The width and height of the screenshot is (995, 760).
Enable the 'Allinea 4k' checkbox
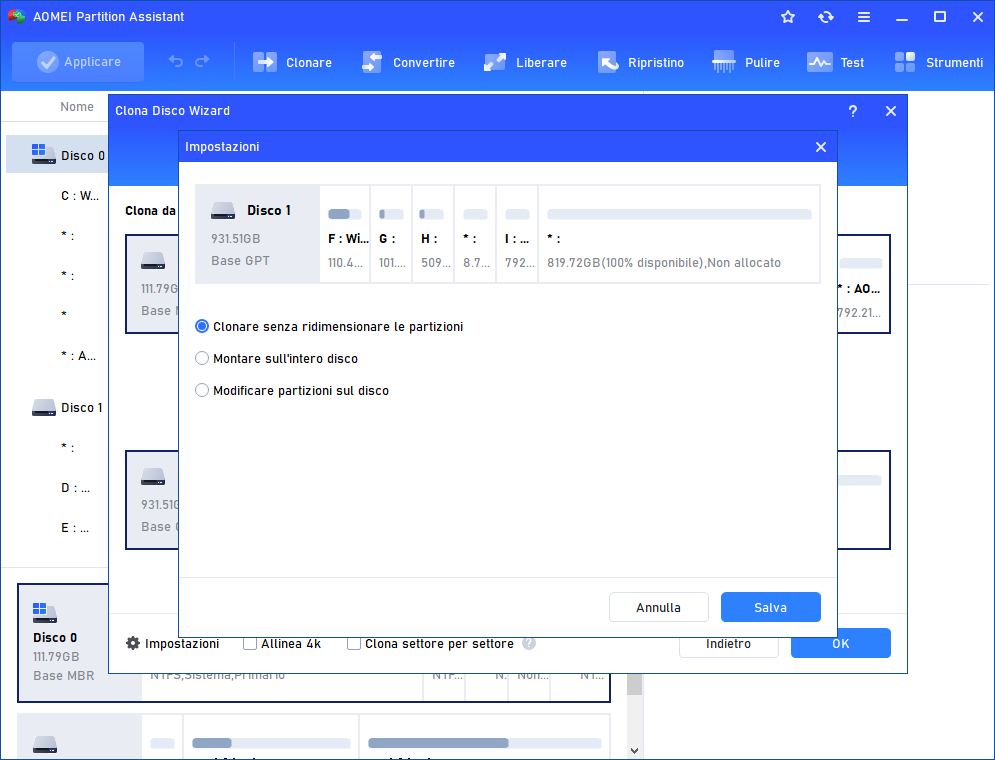coord(250,643)
